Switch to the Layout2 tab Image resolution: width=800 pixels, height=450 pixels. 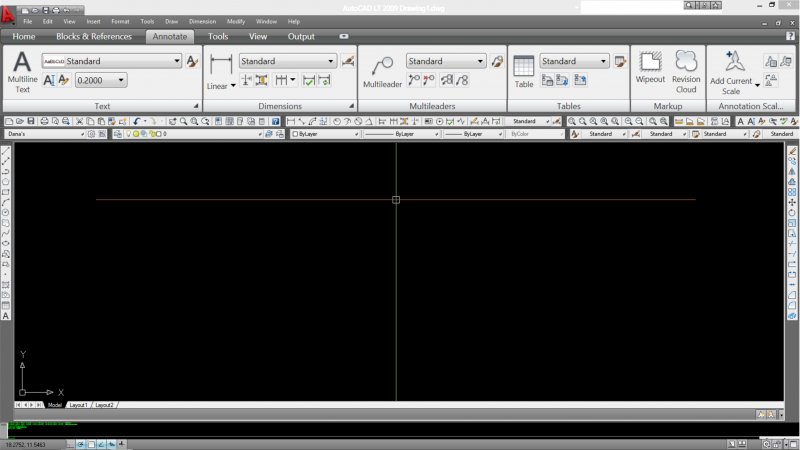105,405
